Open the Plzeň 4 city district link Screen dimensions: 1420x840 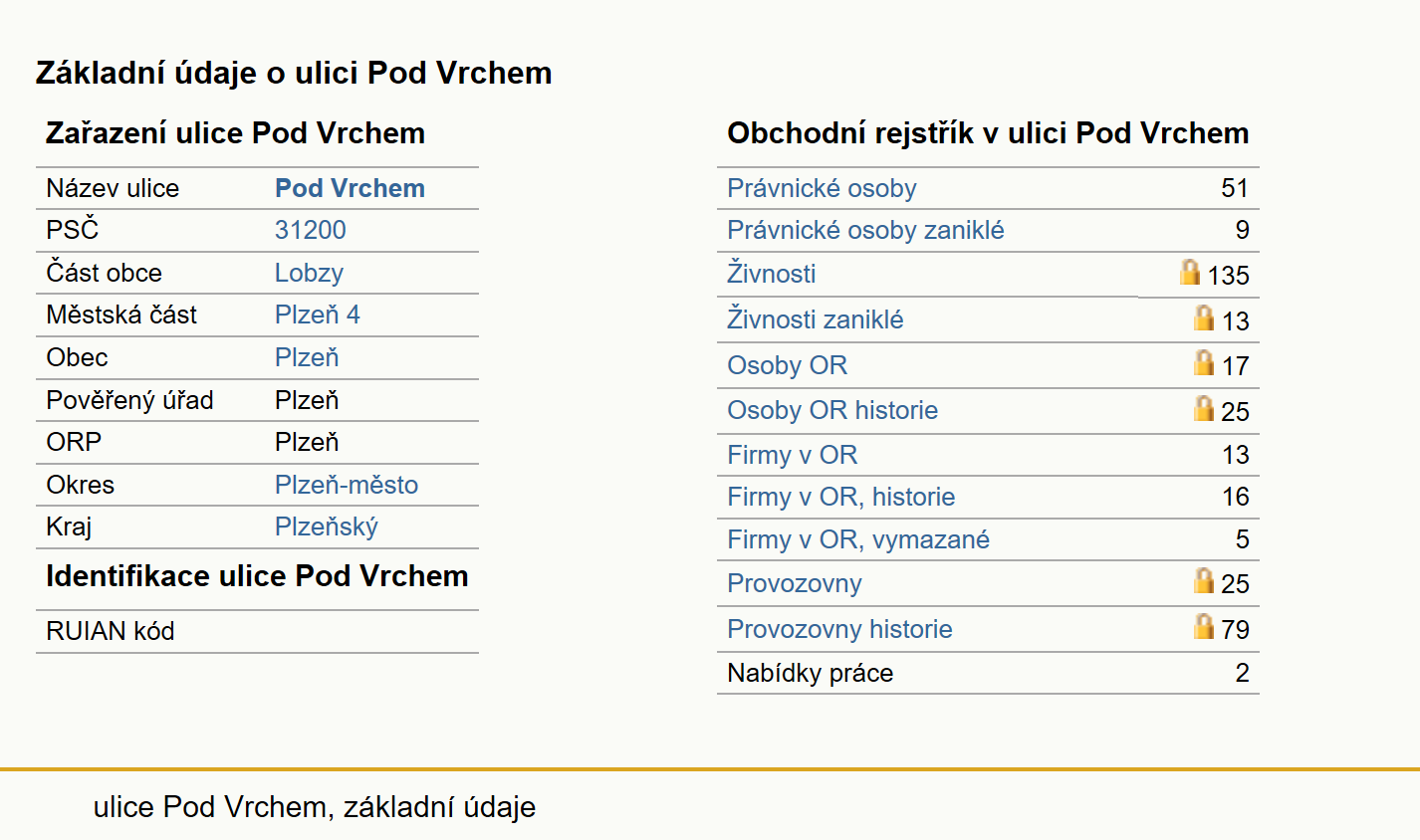click(318, 315)
